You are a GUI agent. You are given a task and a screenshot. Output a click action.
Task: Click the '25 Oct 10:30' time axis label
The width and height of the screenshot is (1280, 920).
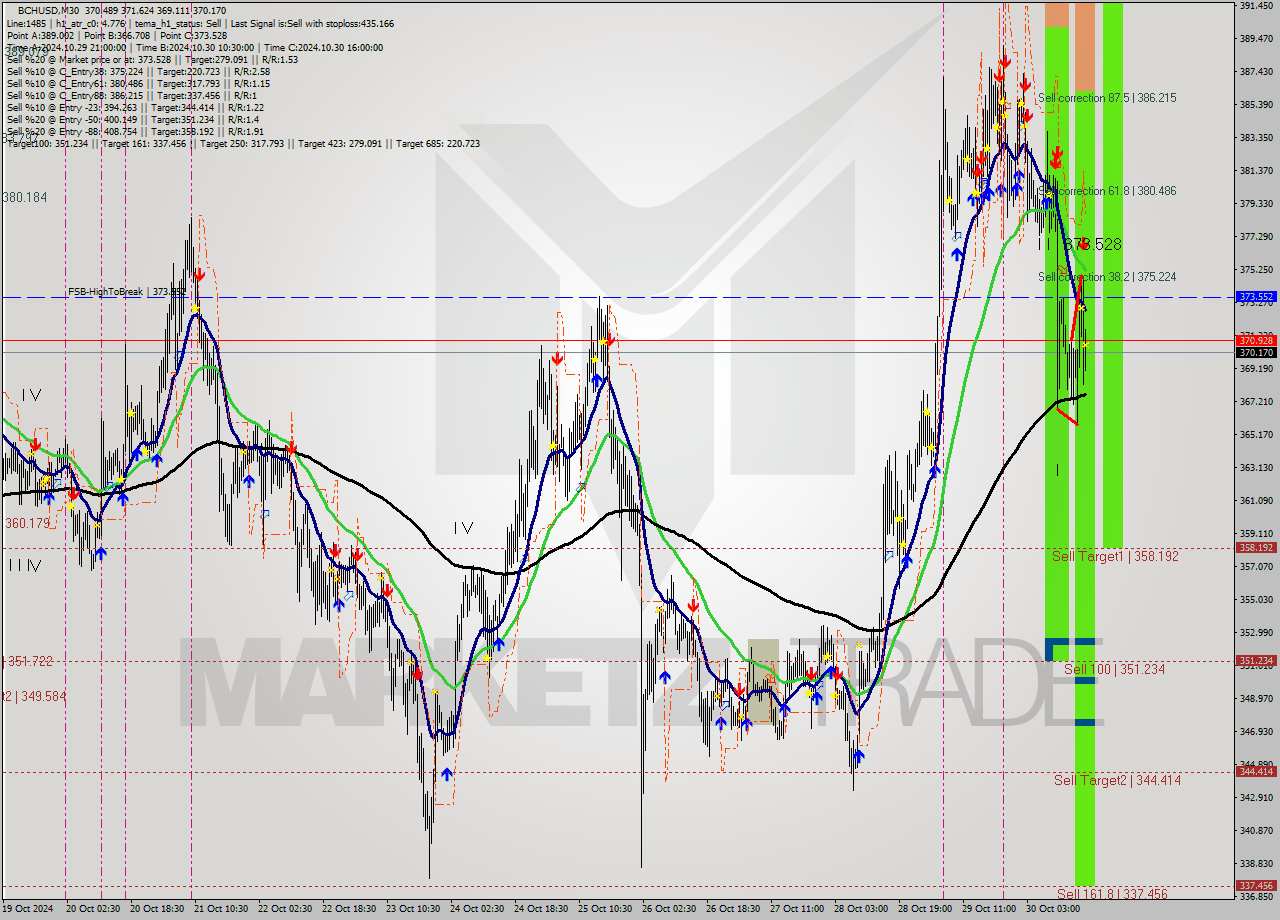click(x=605, y=909)
